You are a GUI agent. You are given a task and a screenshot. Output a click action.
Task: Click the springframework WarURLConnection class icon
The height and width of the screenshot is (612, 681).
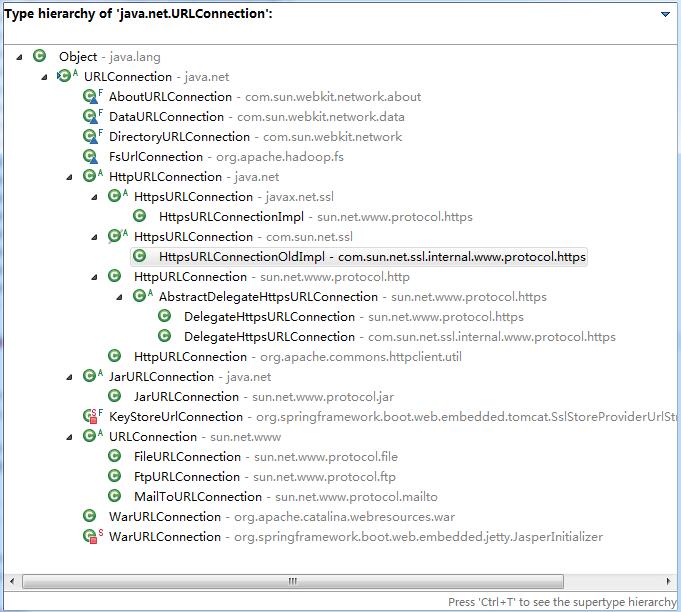coord(91,537)
